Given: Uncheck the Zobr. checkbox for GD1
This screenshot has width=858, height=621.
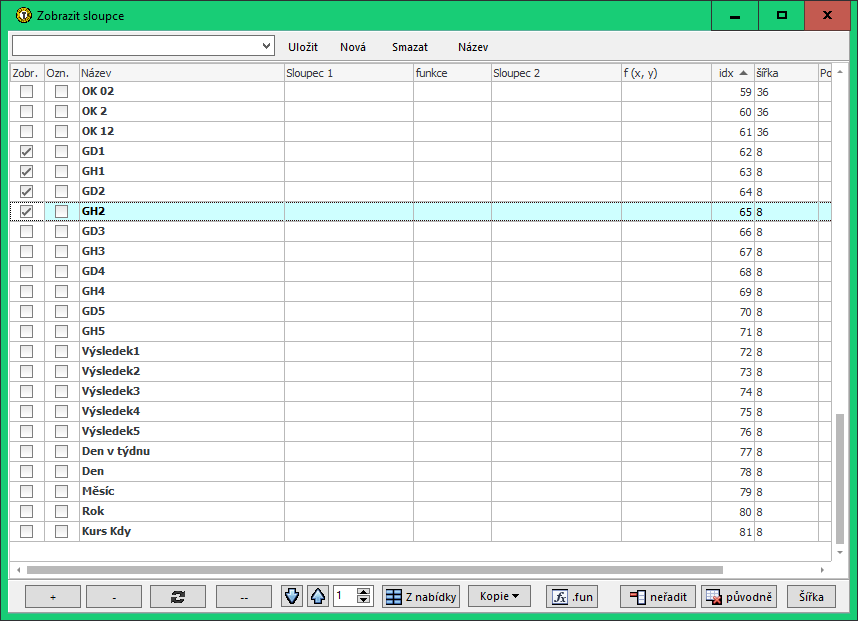Looking at the screenshot, I should pos(27,152).
